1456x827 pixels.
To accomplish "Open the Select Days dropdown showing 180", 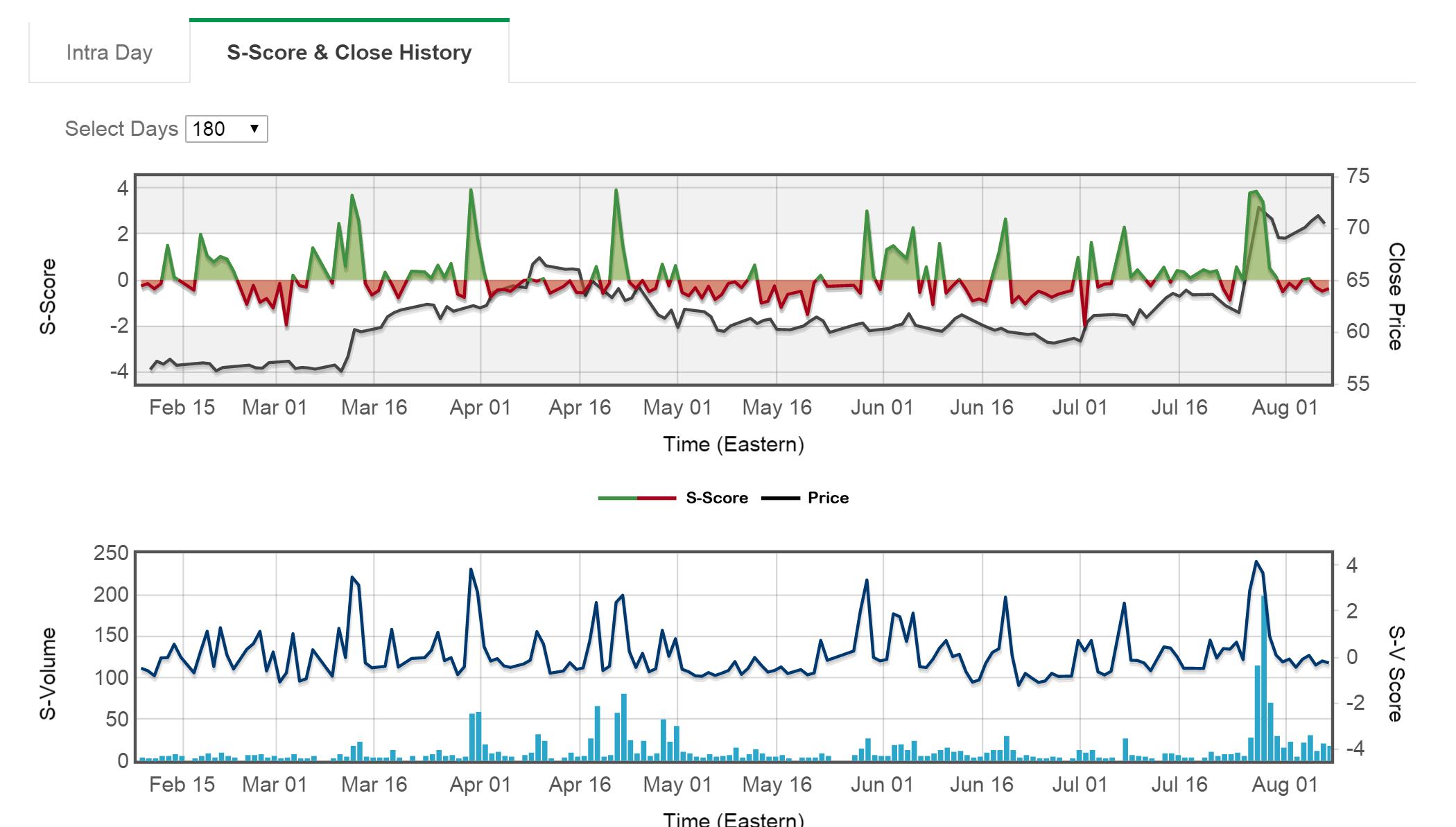I will coord(227,129).
